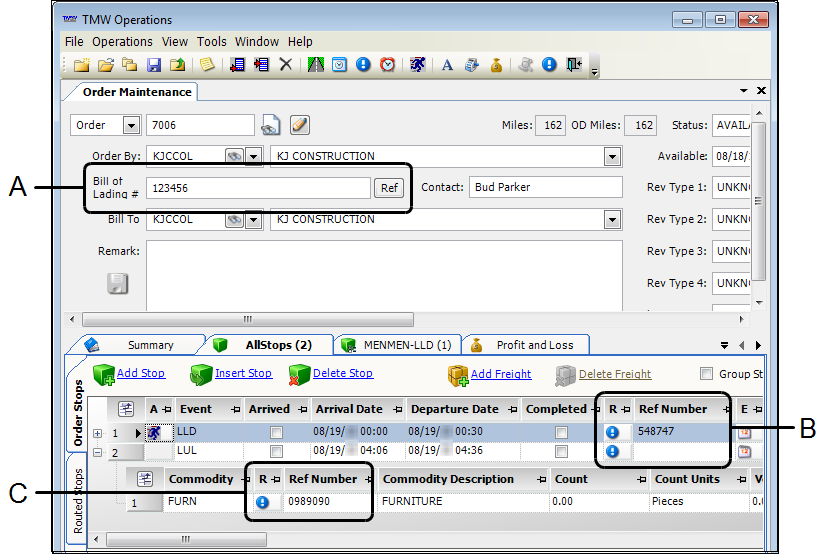The height and width of the screenshot is (554, 831).
Task: Click the reference info icon on LUL row
Action: 612,451
